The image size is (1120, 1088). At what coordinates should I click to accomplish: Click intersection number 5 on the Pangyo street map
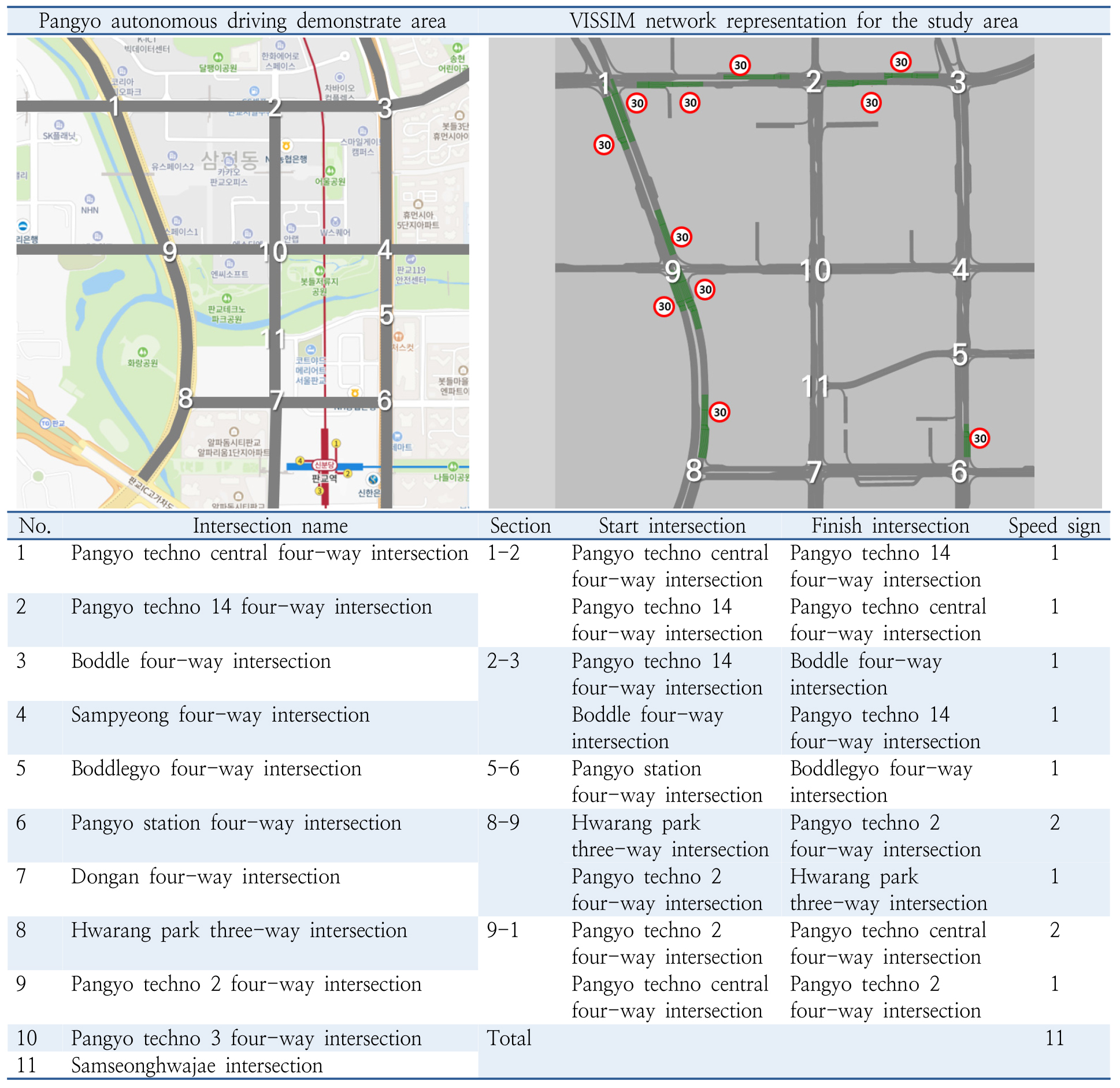[387, 315]
